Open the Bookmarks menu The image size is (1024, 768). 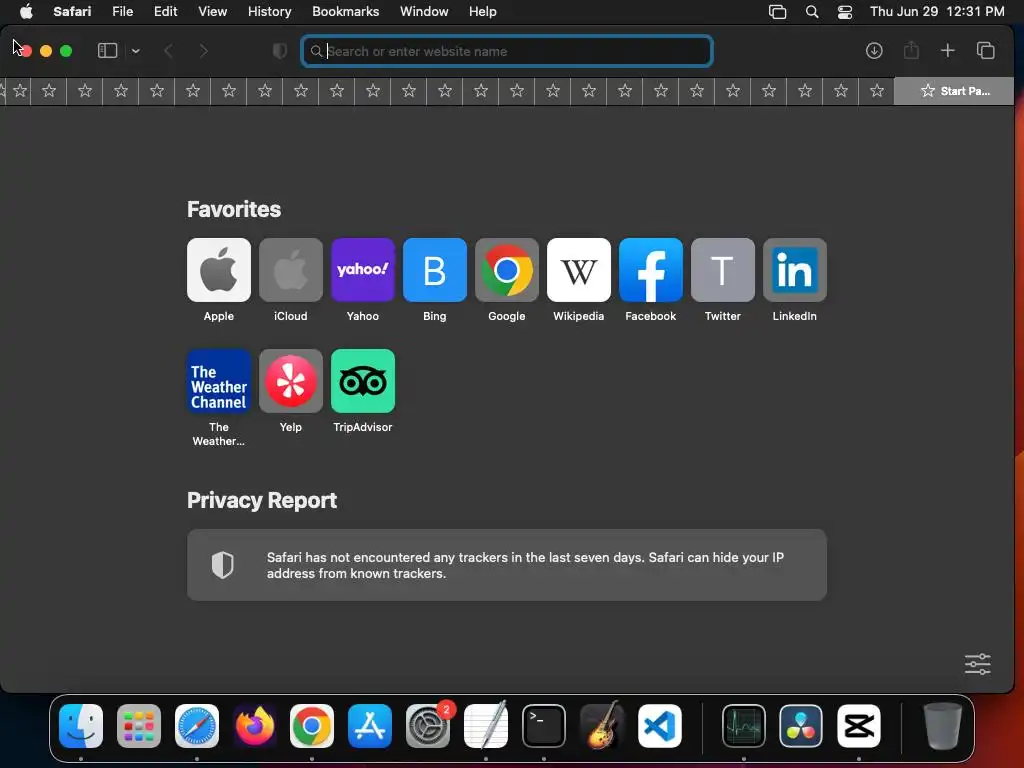(x=345, y=12)
